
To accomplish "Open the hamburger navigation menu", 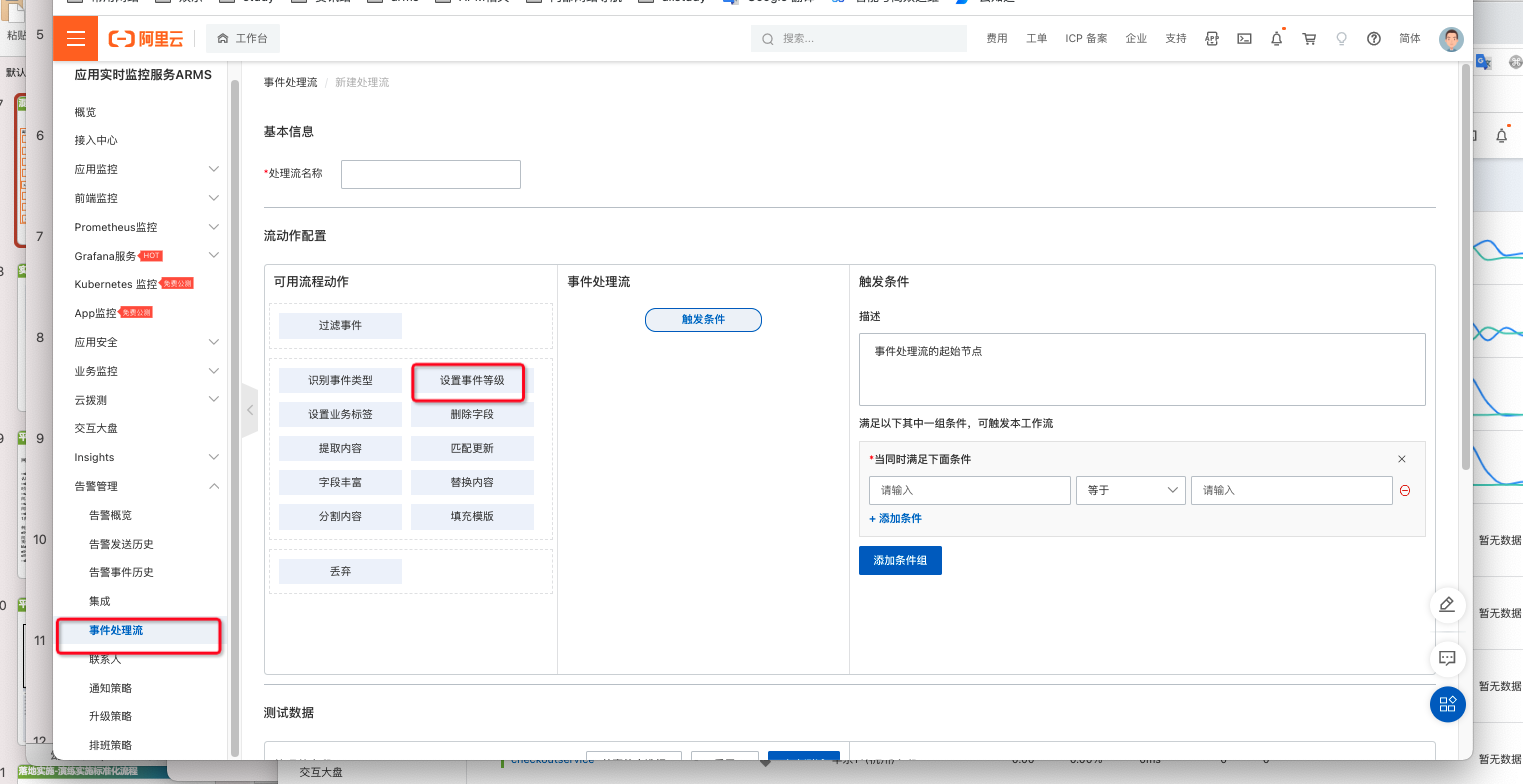I will 76,38.
